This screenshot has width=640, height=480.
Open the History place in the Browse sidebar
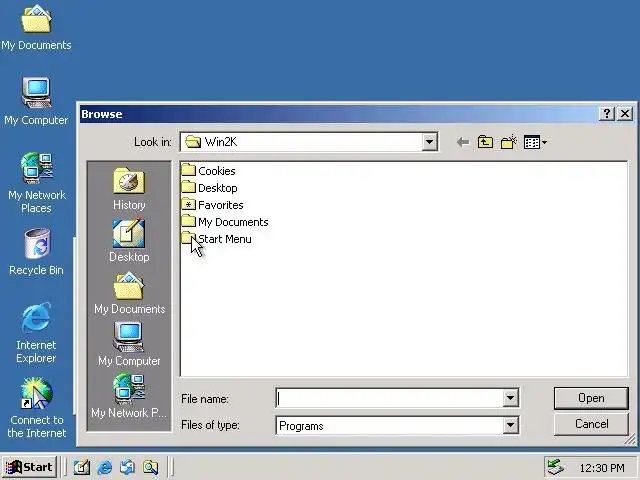pyautogui.click(x=129, y=189)
